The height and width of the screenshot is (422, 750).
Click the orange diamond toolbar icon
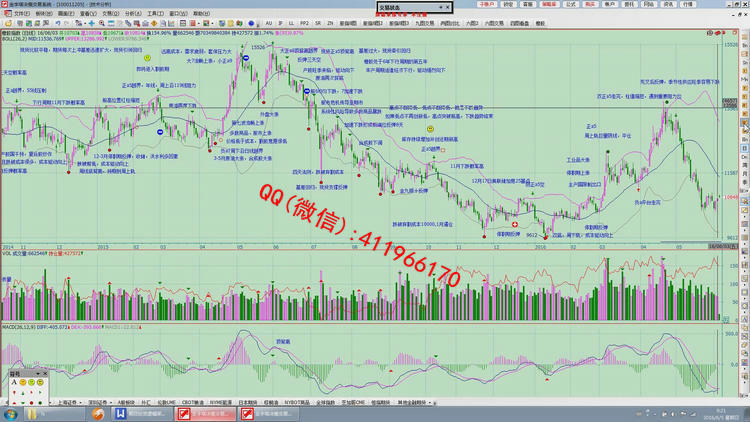(154, 23)
